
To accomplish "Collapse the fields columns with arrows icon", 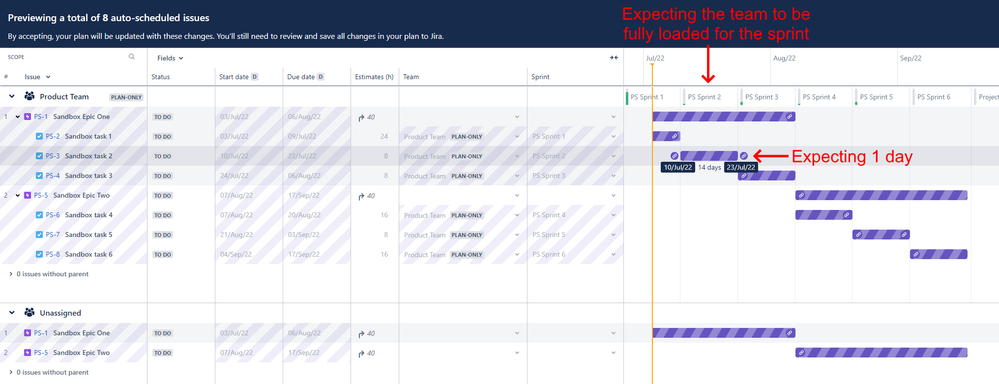I will [x=614, y=57].
